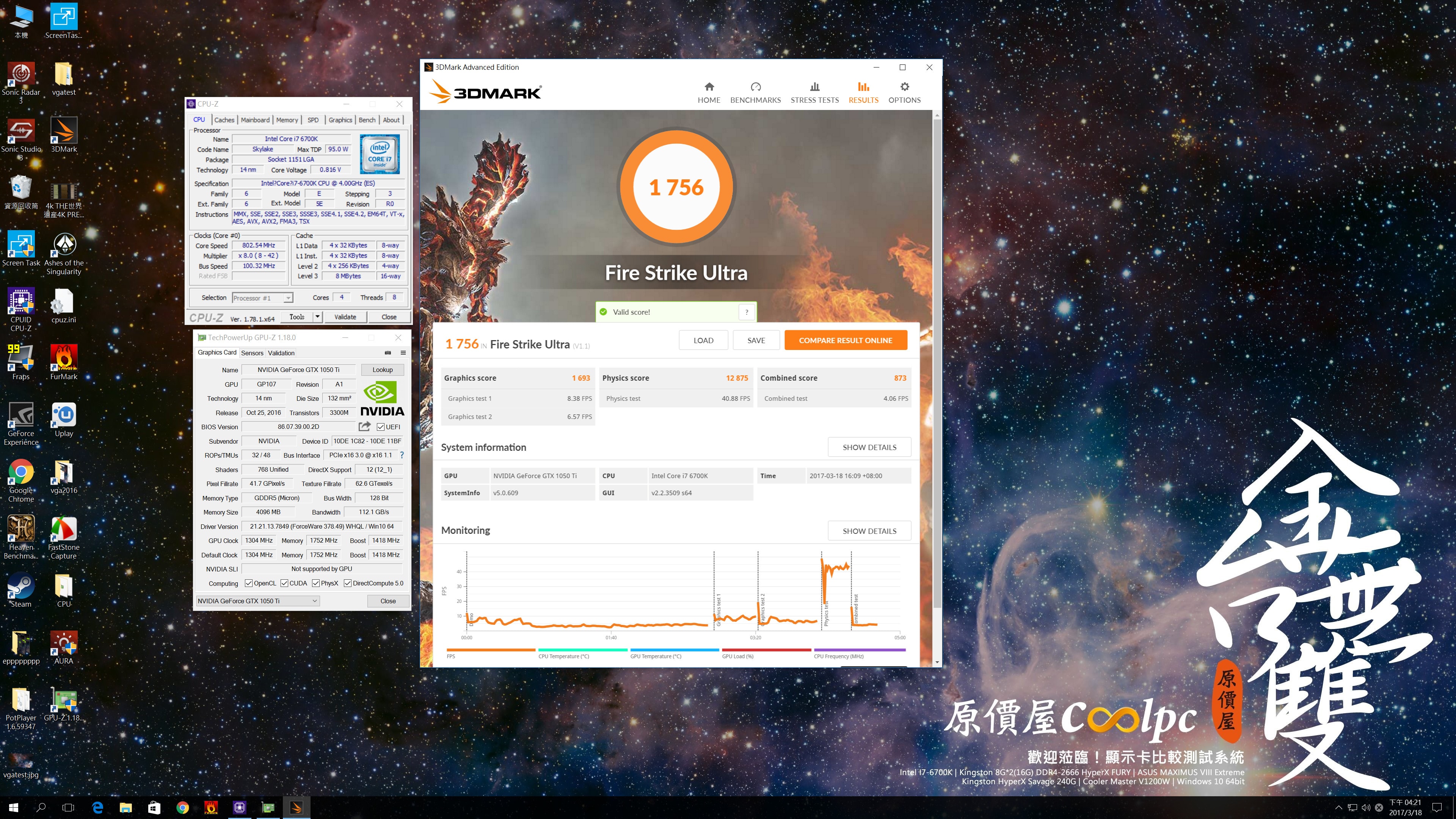Open GeForce Experience desktop icon
Screen dimensions: 1456x819
point(21,424)
